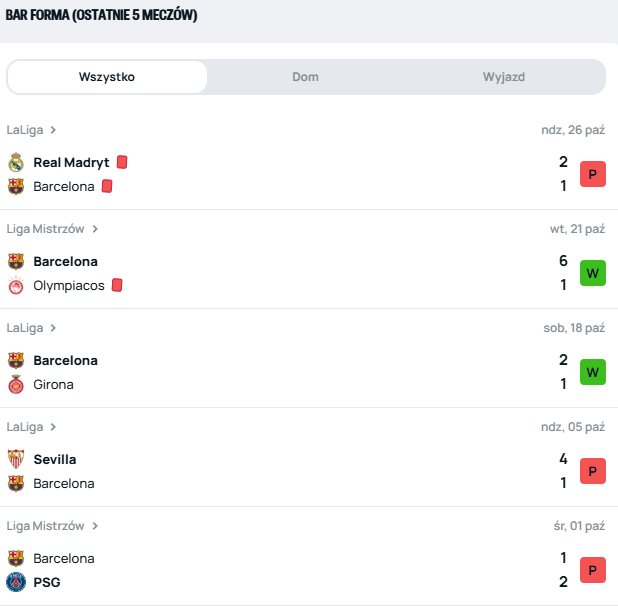
Task: Click the Girona club crest
Action: click(x=15, y=384)
